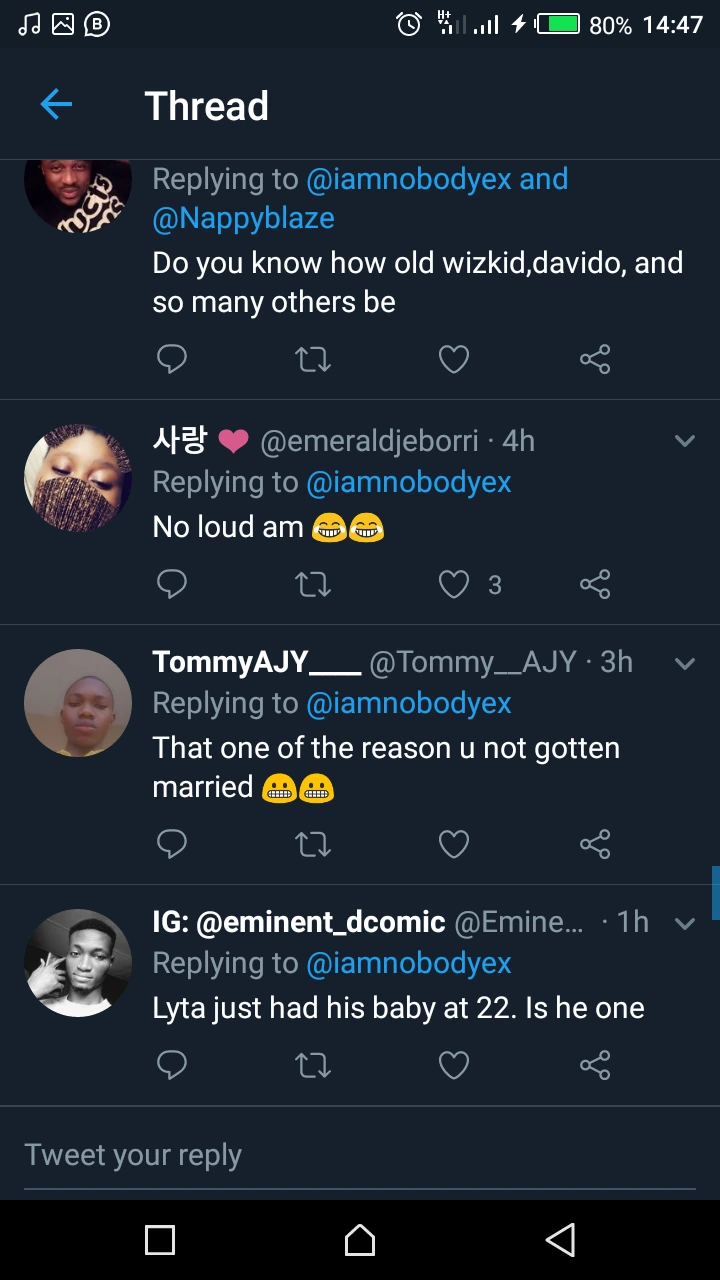
Task: Tap the back arrow beside Thread
Action: [x=56, y=104]
